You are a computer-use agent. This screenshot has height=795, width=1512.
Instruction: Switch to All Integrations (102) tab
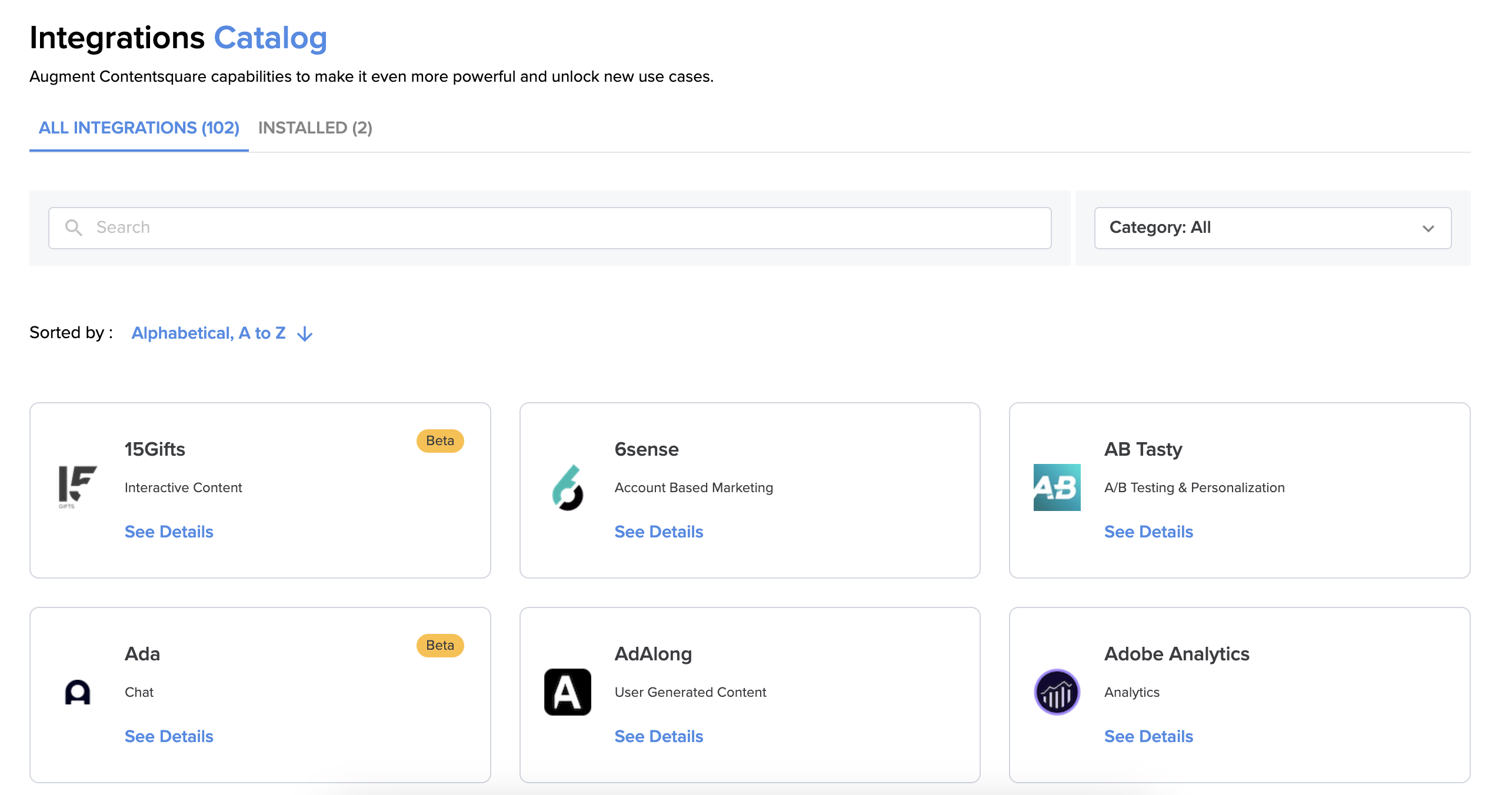[x=139, y=128]
